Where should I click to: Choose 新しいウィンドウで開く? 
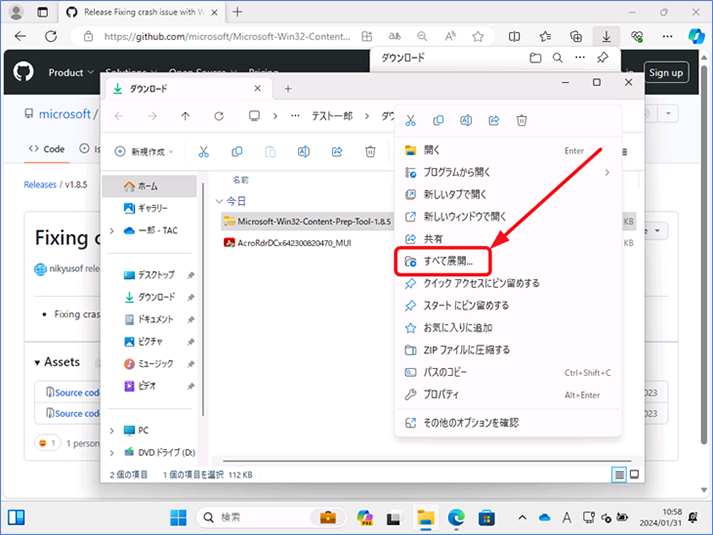tap(507, 217)
